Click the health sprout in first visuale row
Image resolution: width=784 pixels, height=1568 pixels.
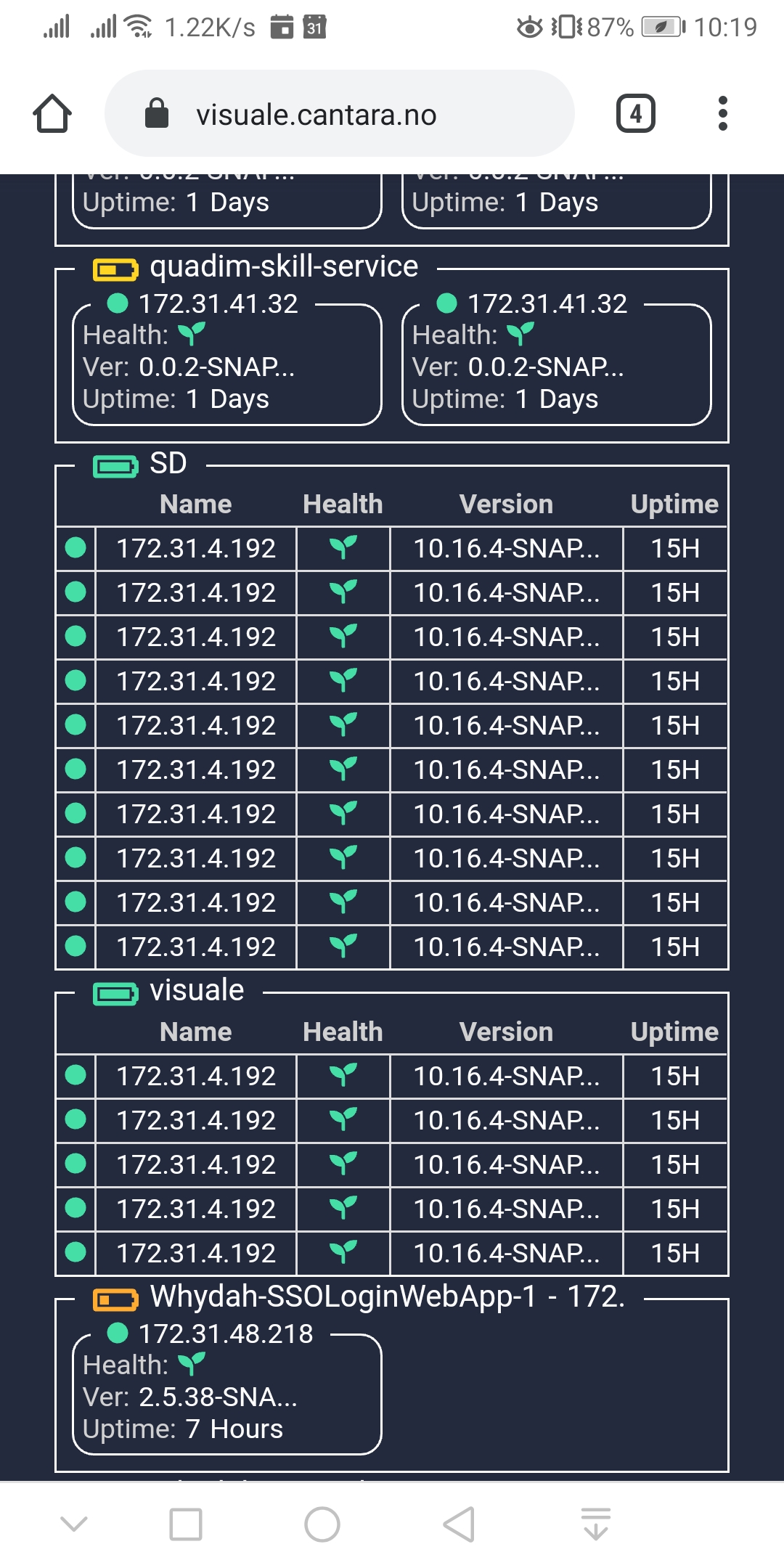tap(343, 1076)
